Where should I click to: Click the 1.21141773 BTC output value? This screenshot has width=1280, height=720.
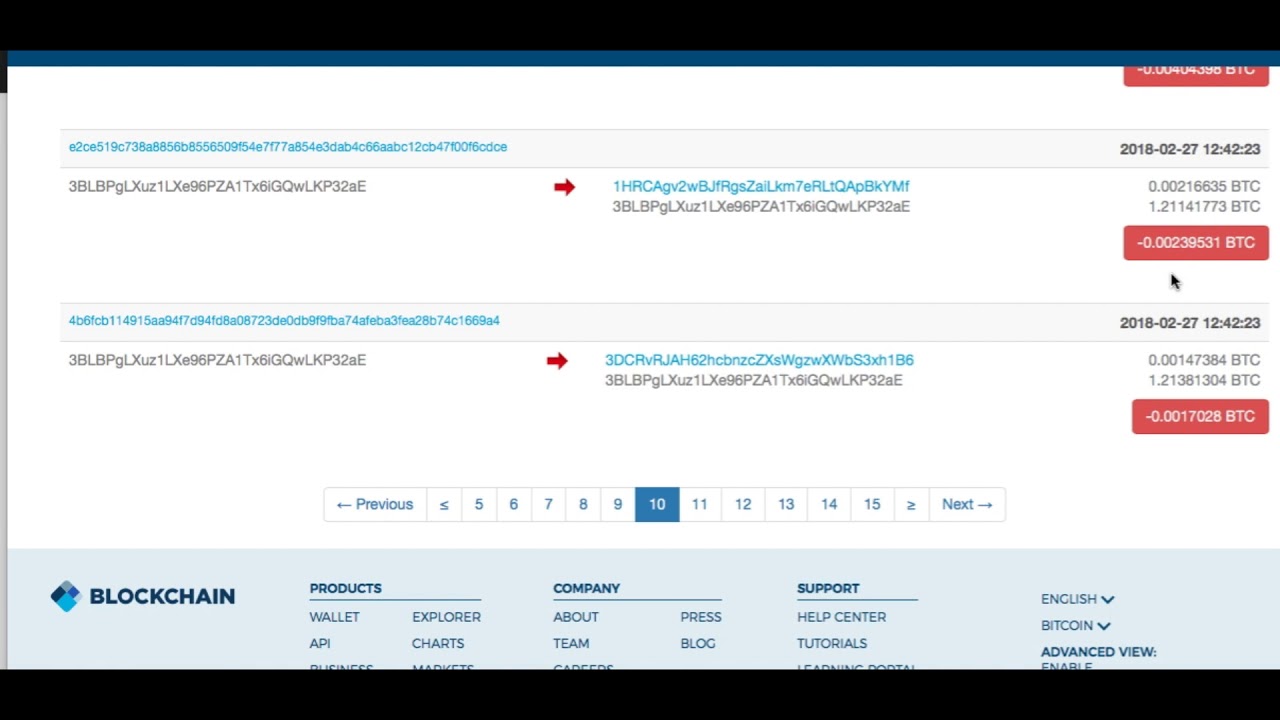[1204, 207]
